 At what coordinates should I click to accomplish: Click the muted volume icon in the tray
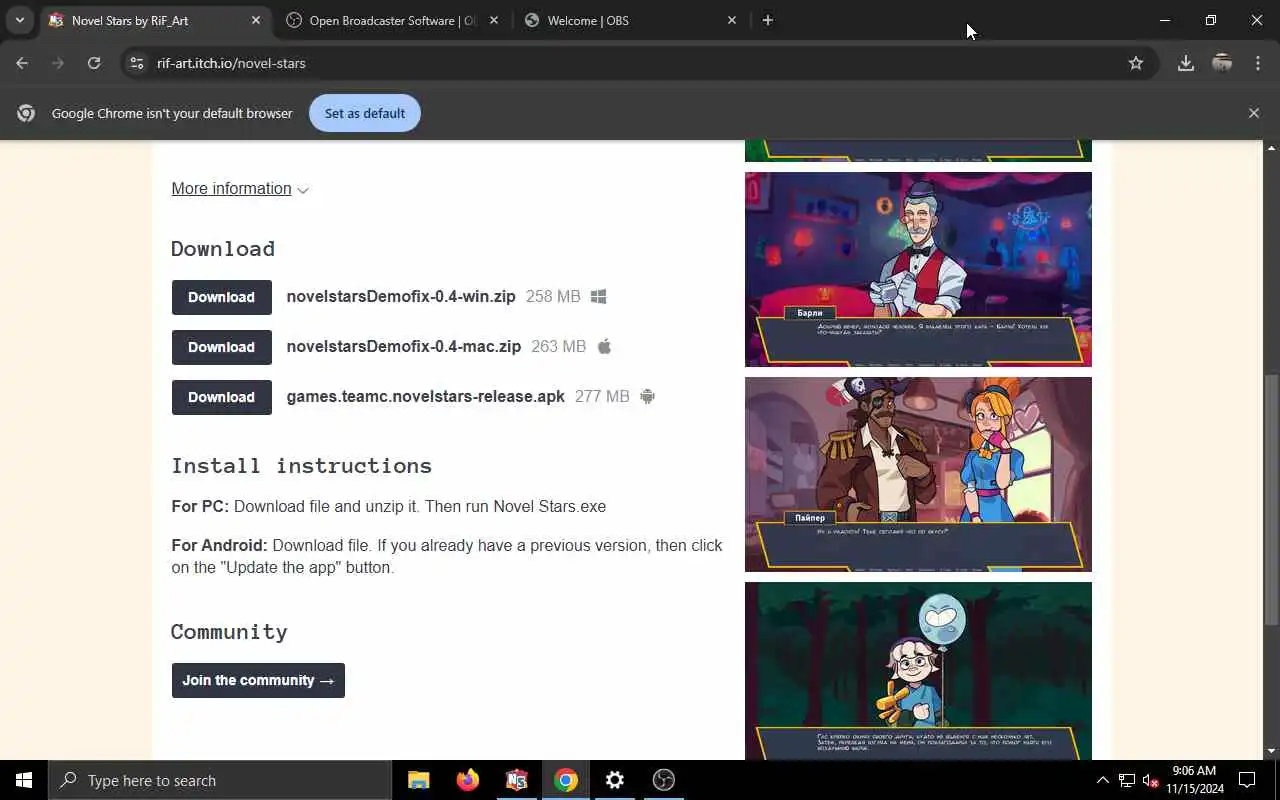tap(1150, 780)
